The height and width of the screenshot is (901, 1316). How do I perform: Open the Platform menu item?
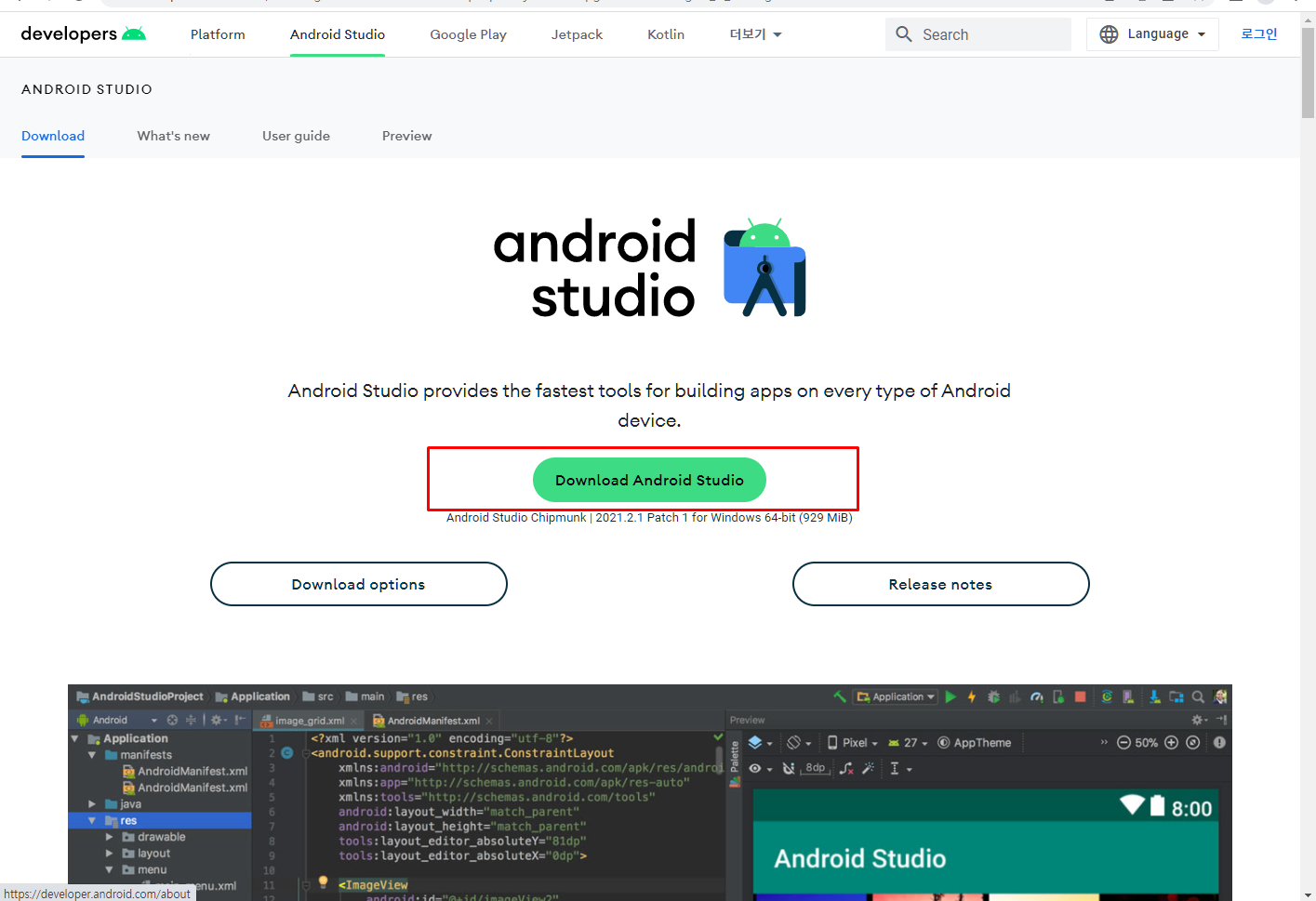click(218, 34)
